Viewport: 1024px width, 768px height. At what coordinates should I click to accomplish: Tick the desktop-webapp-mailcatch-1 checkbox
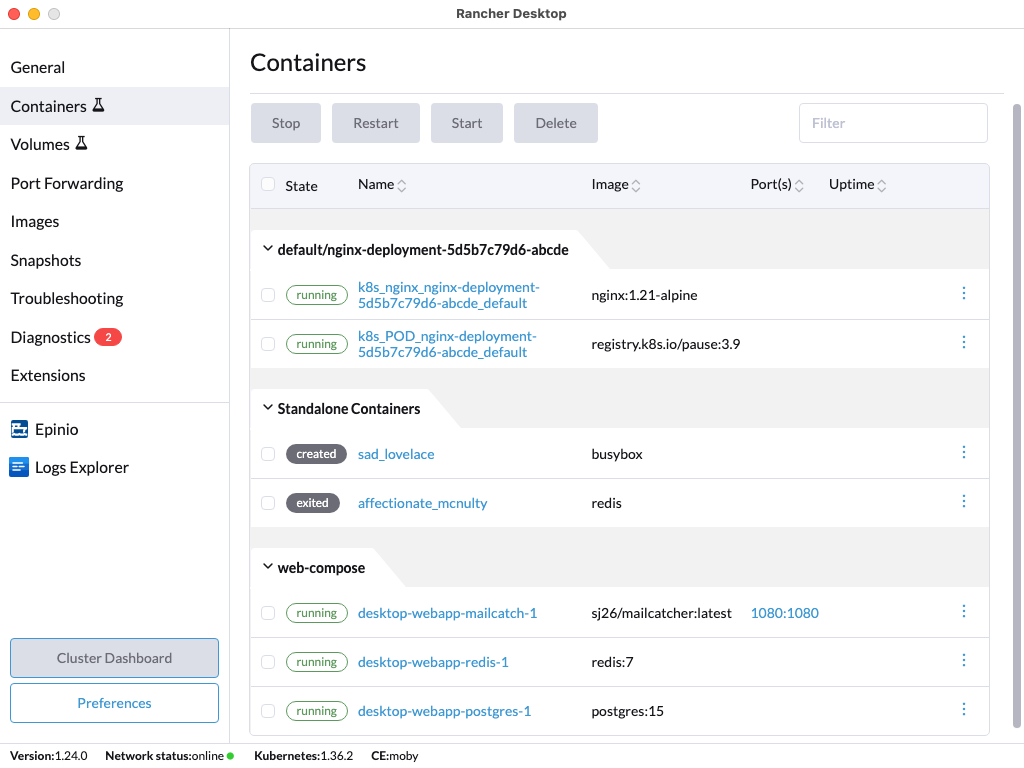[268, 613]
